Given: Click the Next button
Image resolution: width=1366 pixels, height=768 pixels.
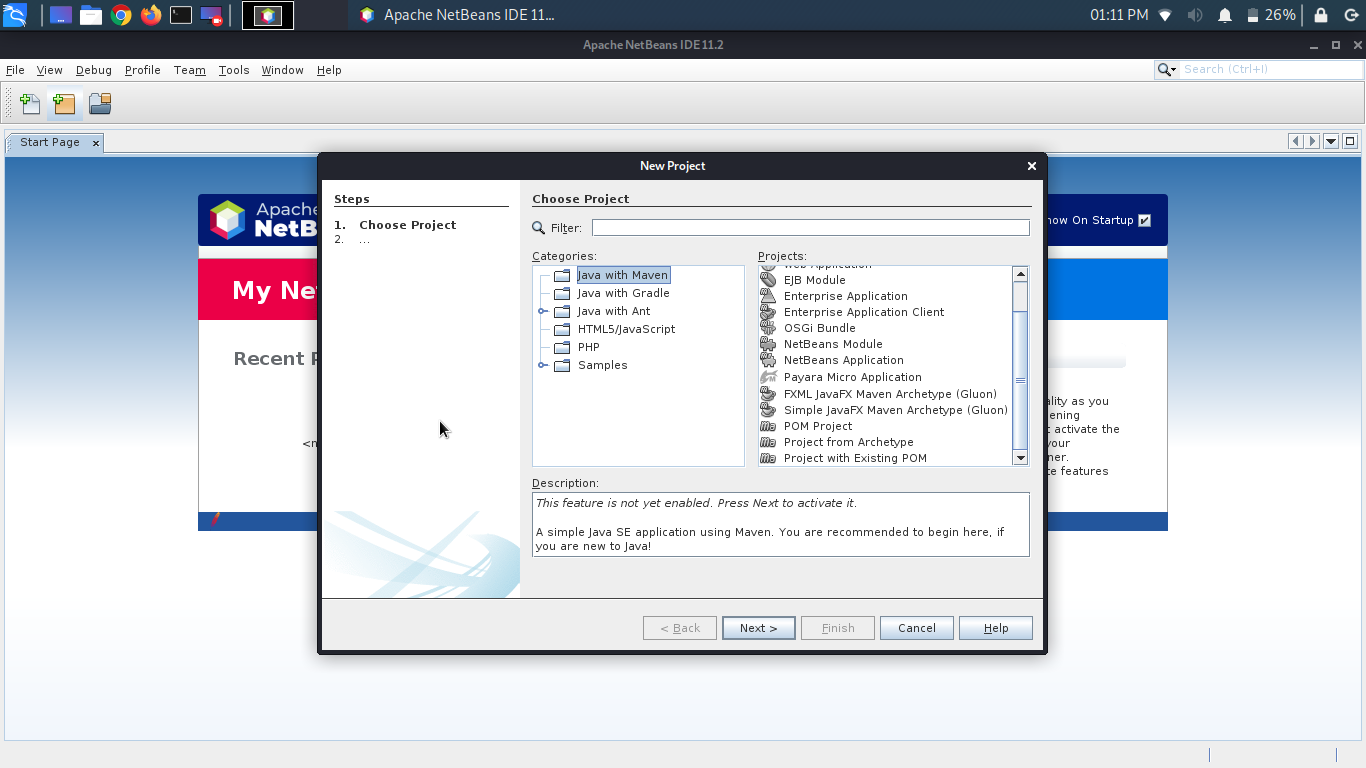Looking at the screenshot, I should [758, 628].
